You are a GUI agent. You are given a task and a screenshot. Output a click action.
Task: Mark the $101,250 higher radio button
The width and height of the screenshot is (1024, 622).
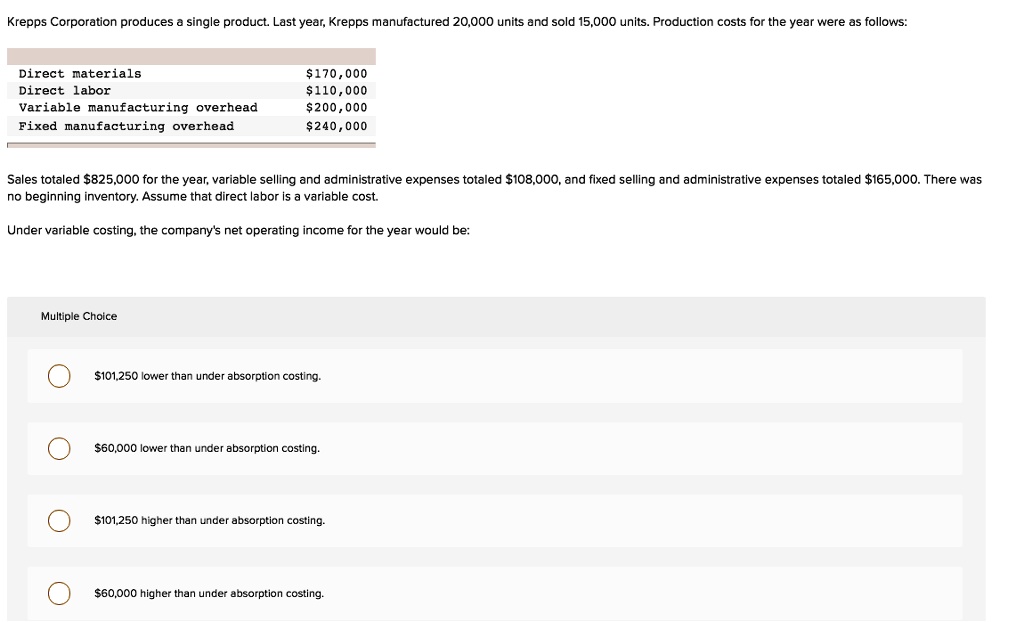click(x=60, y=521)
